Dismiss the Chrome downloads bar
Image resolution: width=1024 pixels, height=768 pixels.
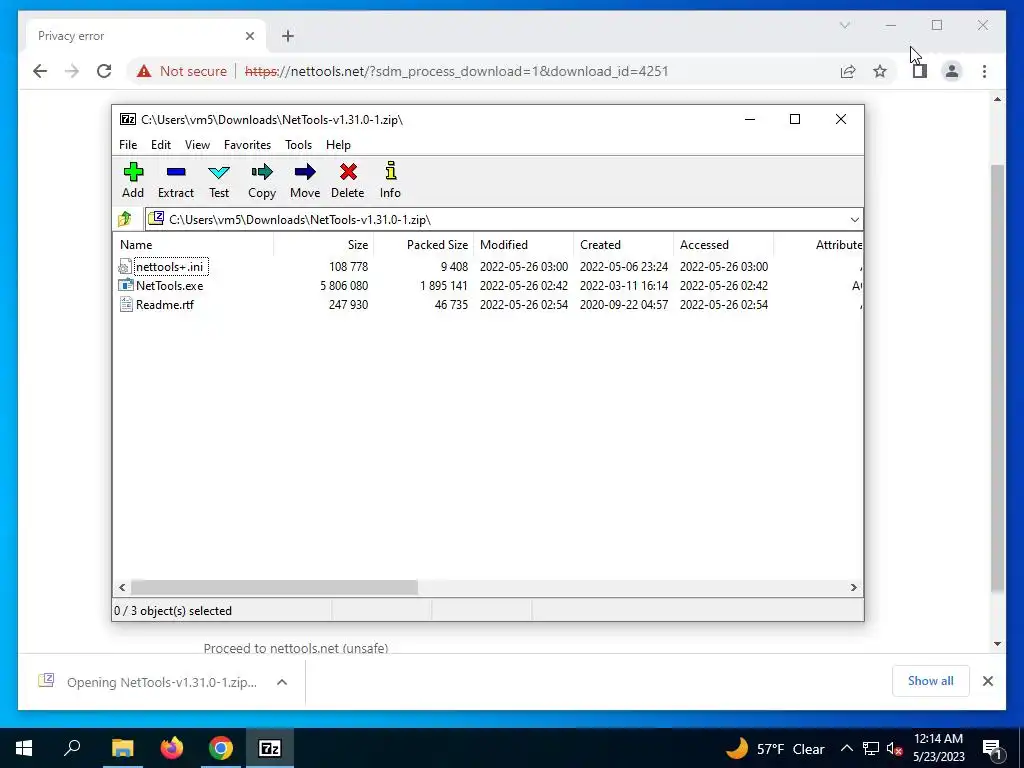(x=988, y=681)
